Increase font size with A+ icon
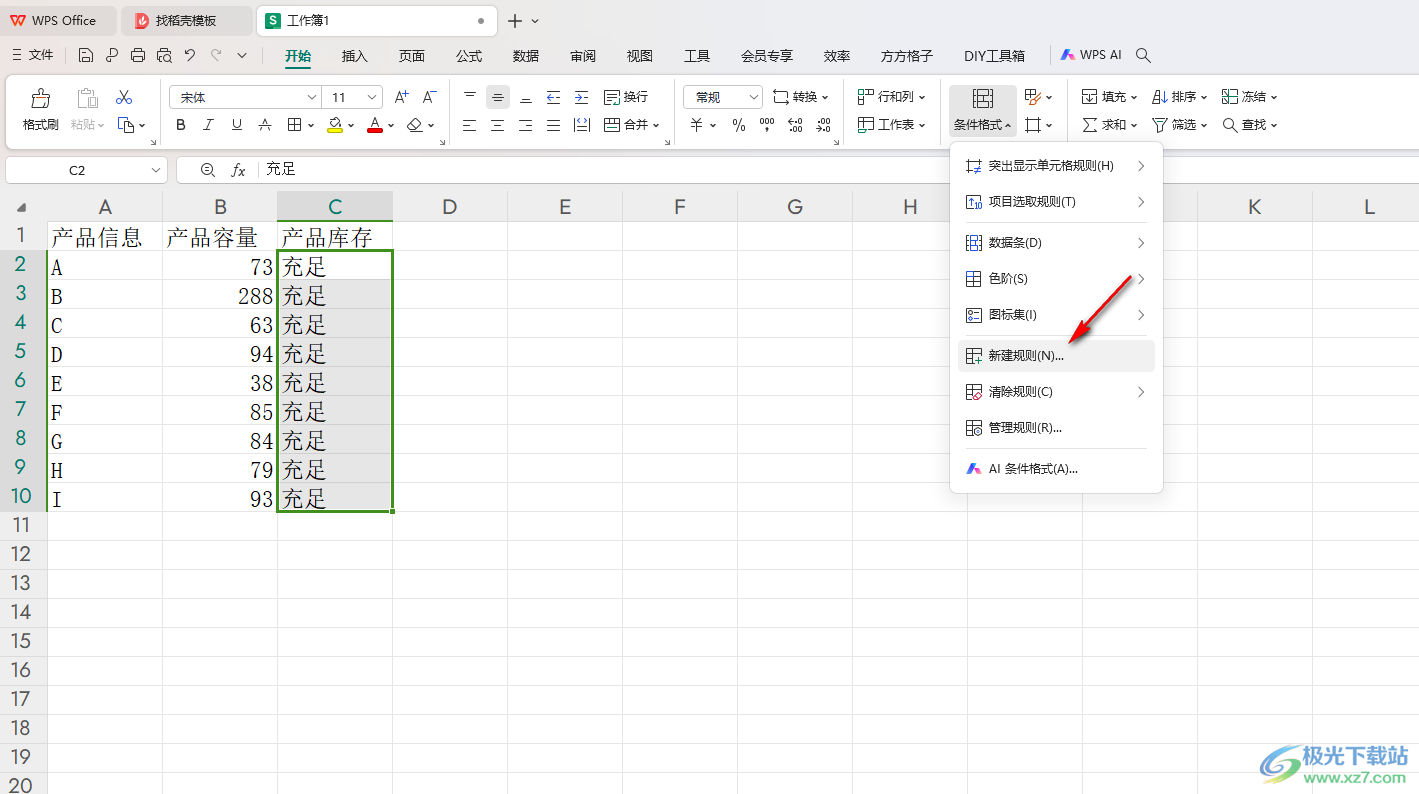Viewport: 1419px width, 794px height. (402, 97)
